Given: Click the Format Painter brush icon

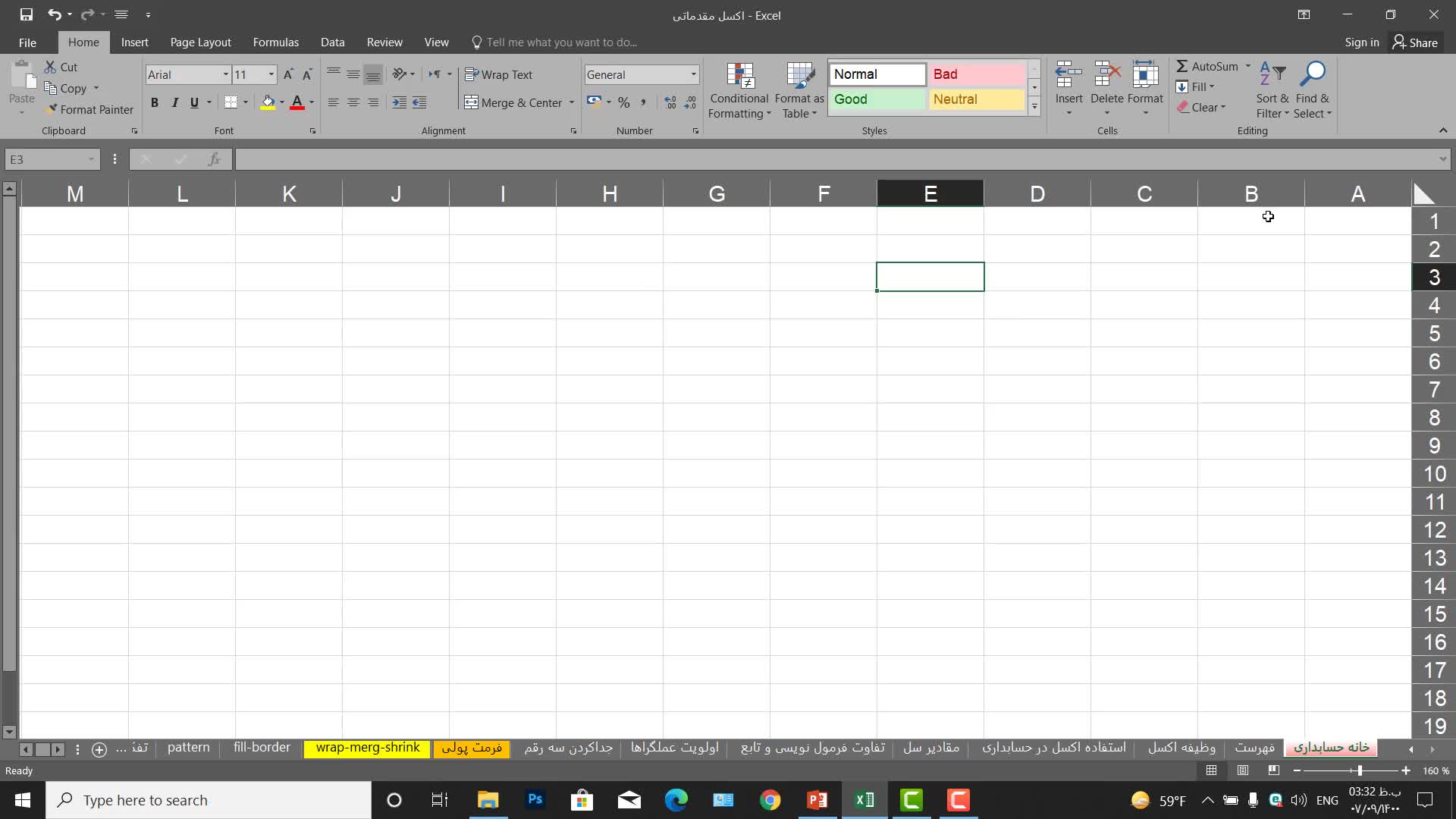Looking at the screenshot, I should pyautogui.click(x=51, y=109).
